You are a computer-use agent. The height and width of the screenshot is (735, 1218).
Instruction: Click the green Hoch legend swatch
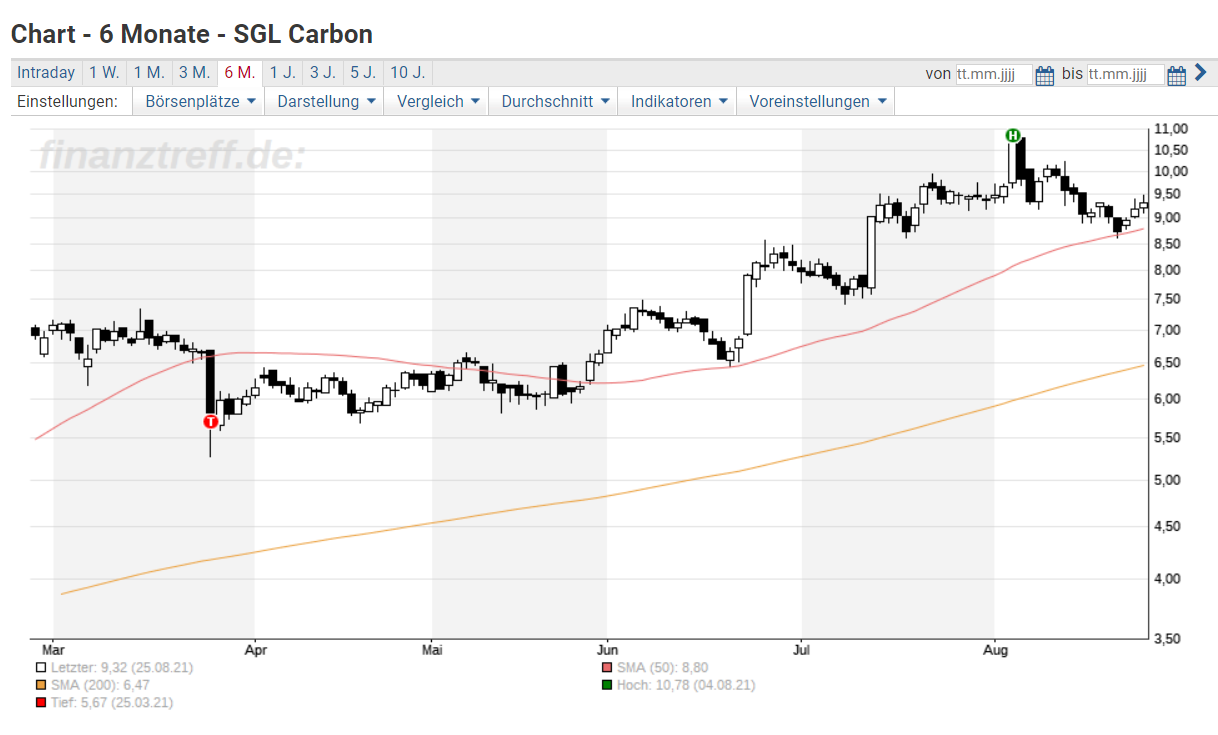[606, 685]
